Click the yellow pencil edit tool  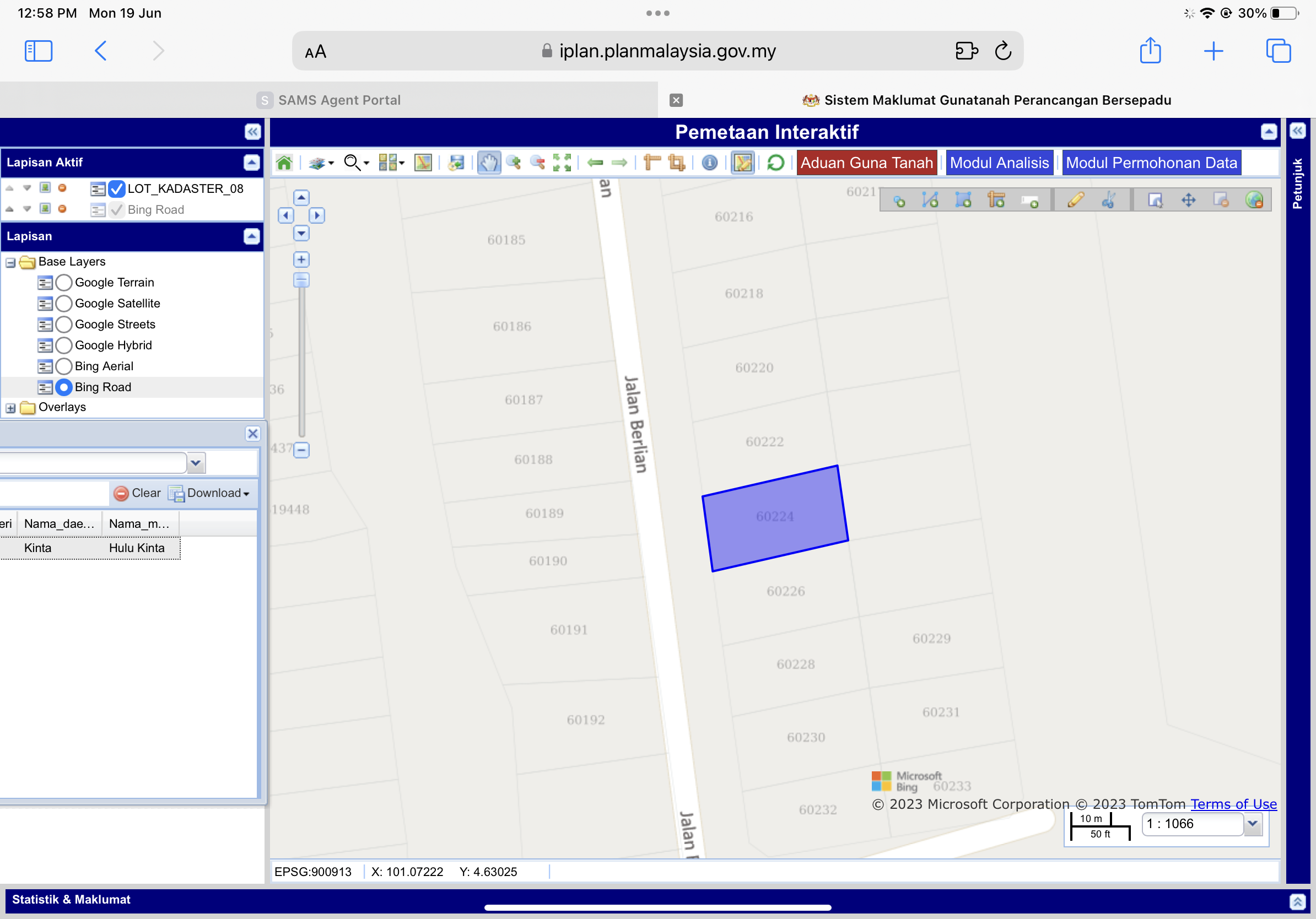click(1075, 200)
